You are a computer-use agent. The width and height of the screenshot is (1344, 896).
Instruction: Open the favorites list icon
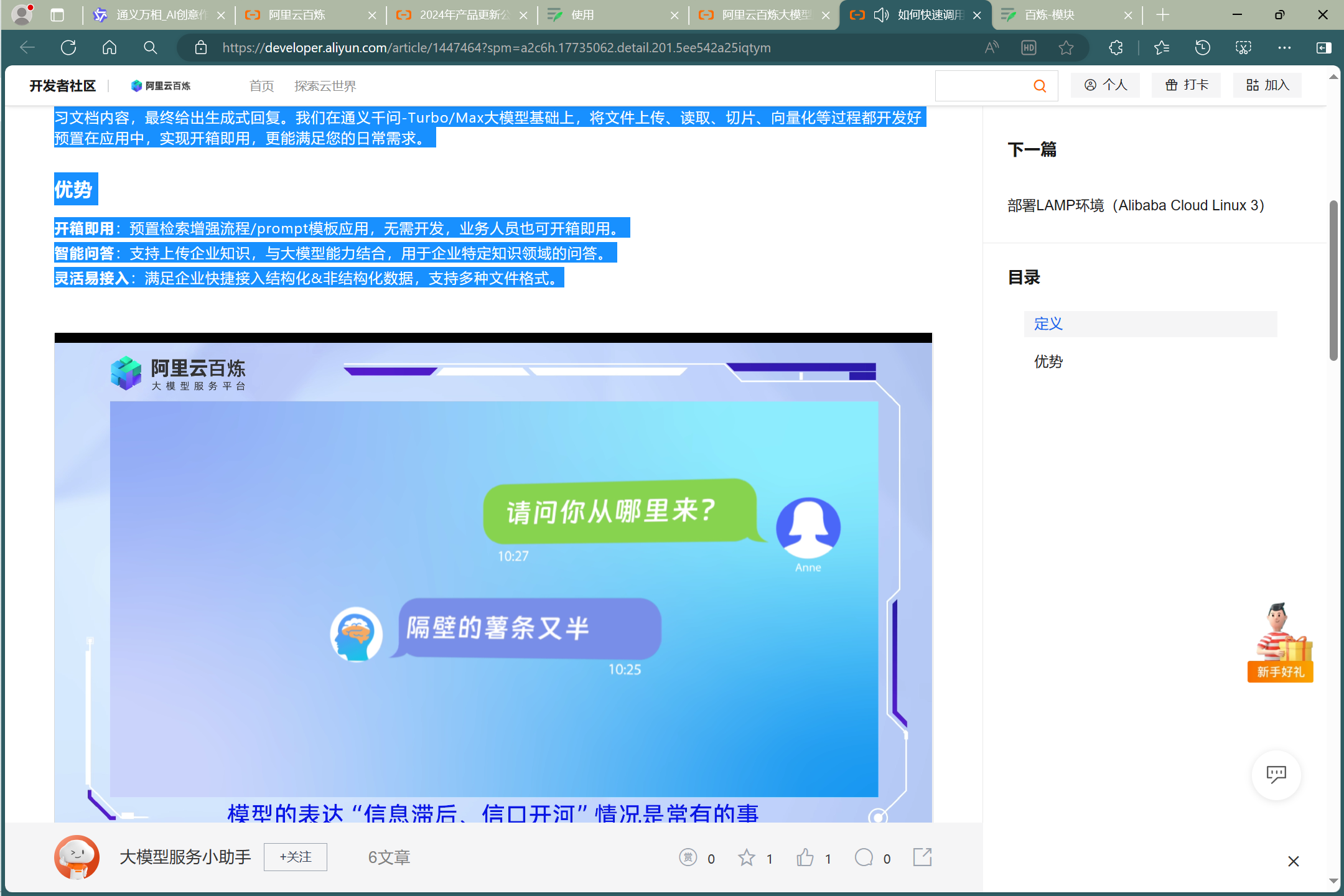[x=1162, y=48]
